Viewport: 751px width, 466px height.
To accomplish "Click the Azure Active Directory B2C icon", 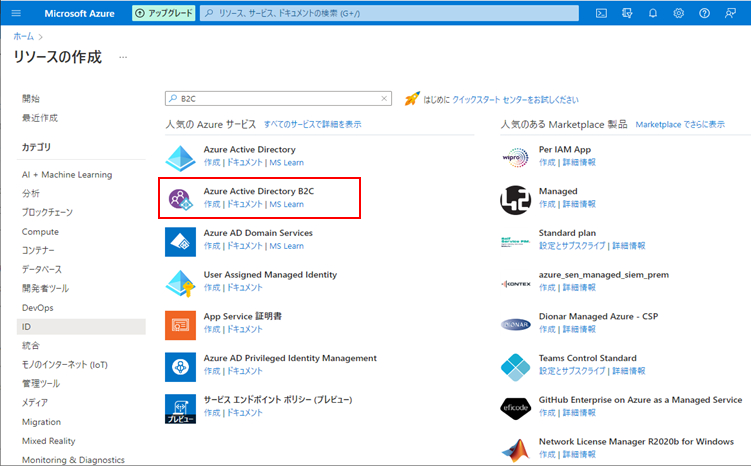I will (x=180, y=199).
